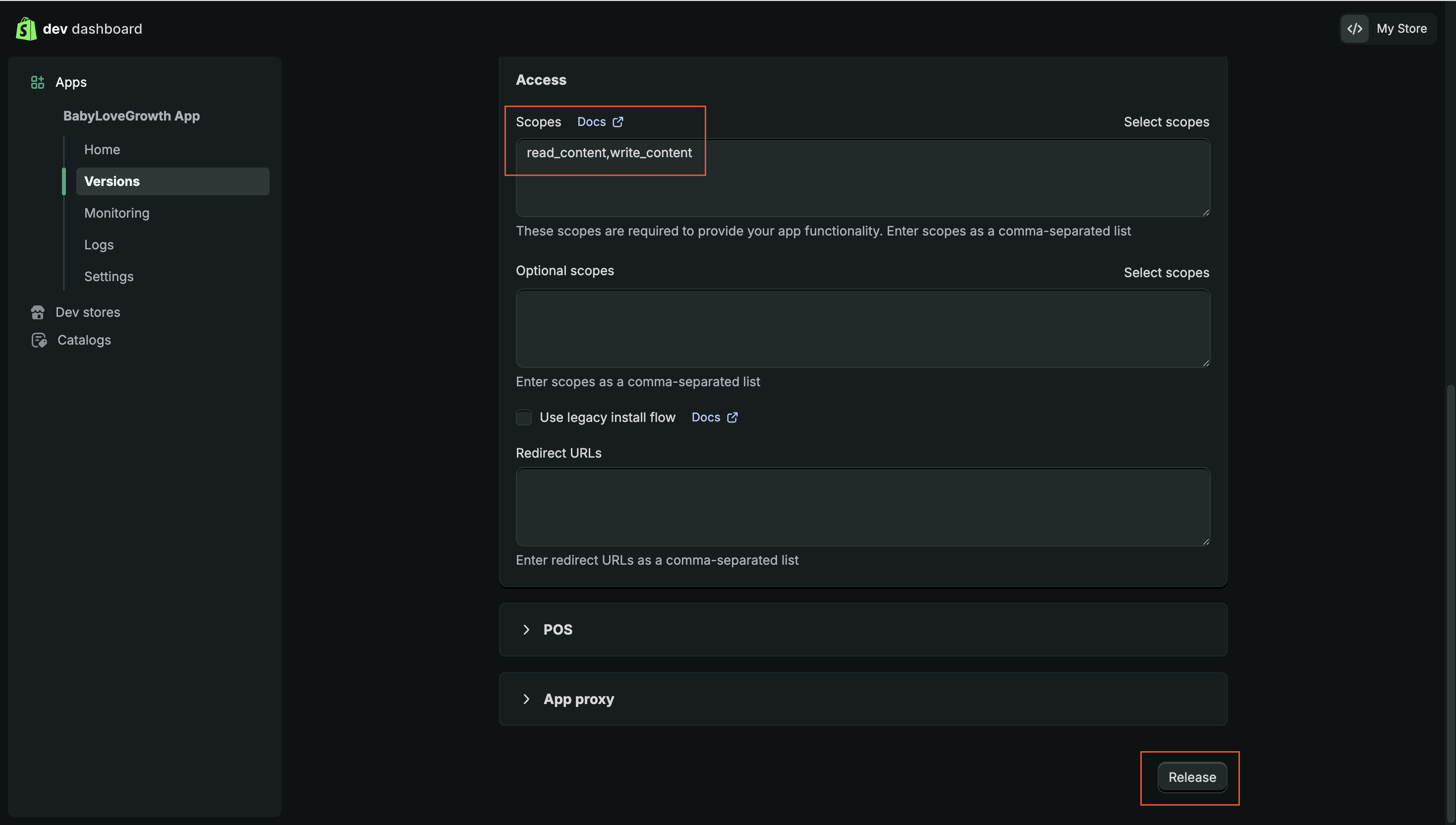Screen dimensions: 1456x825
Task: Click into the Redirect URLs text area
Action: pyautogui.click(x=862, y=507)
